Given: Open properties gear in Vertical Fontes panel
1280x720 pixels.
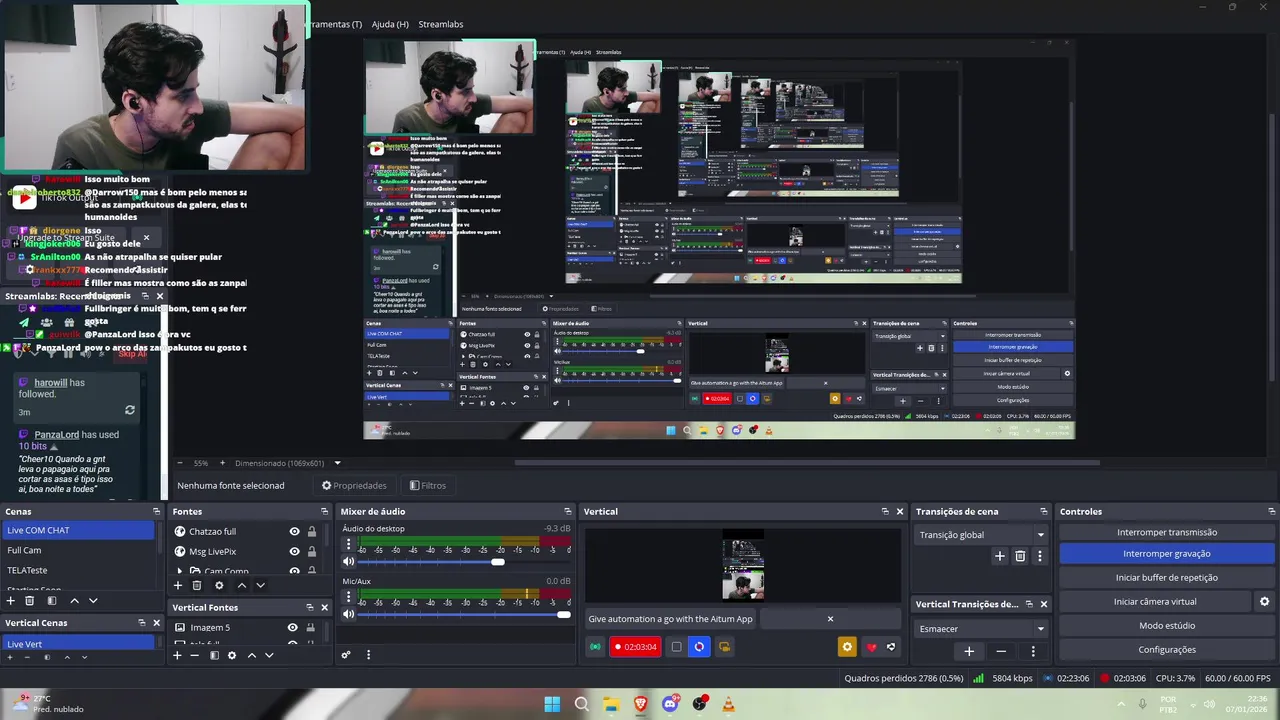Looking at the screenshot, I should [x=232, y=655].
